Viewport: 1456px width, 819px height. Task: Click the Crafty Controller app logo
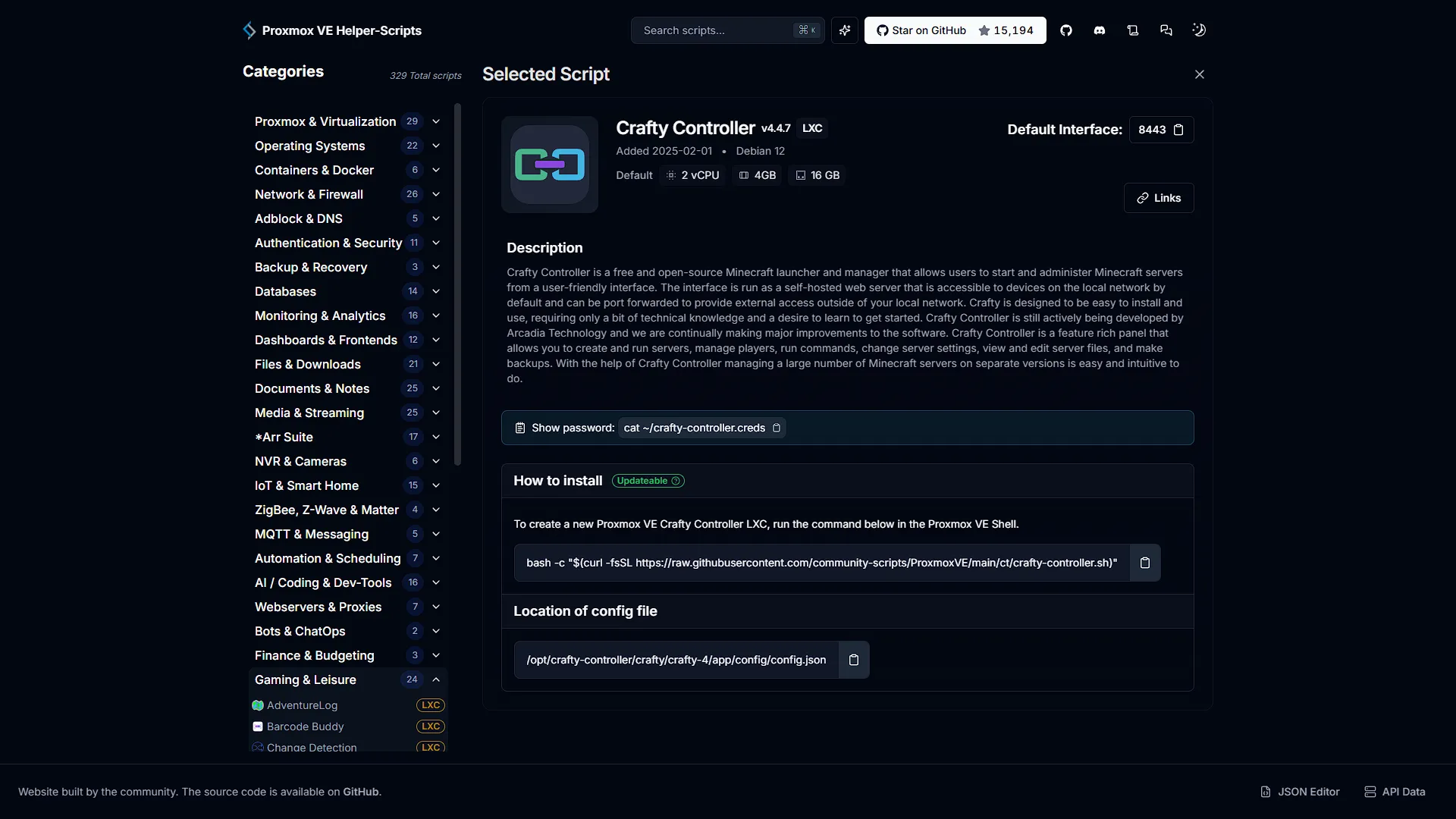550,165
